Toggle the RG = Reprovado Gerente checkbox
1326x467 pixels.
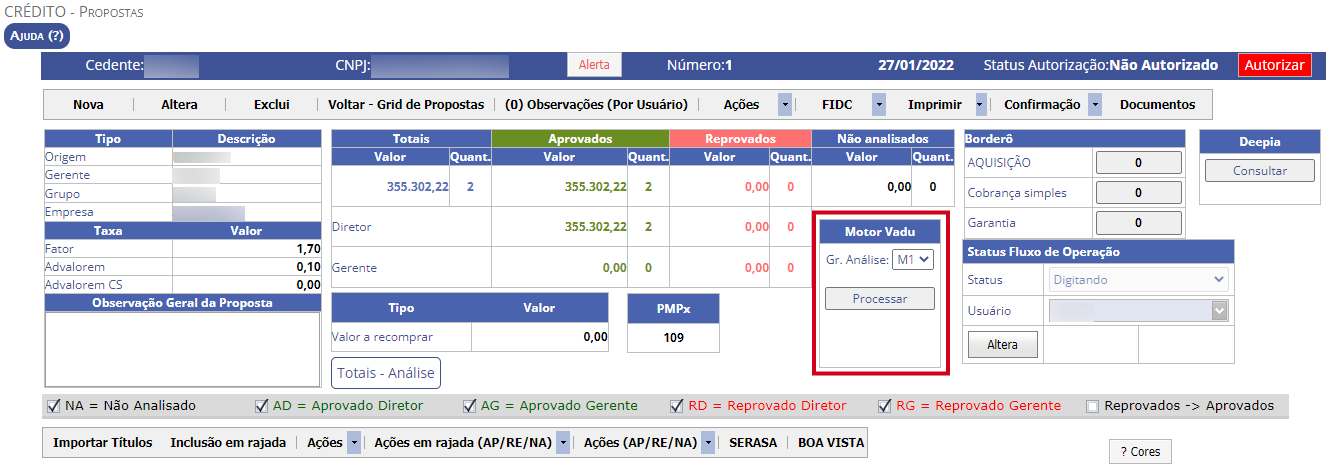(885, 406)
